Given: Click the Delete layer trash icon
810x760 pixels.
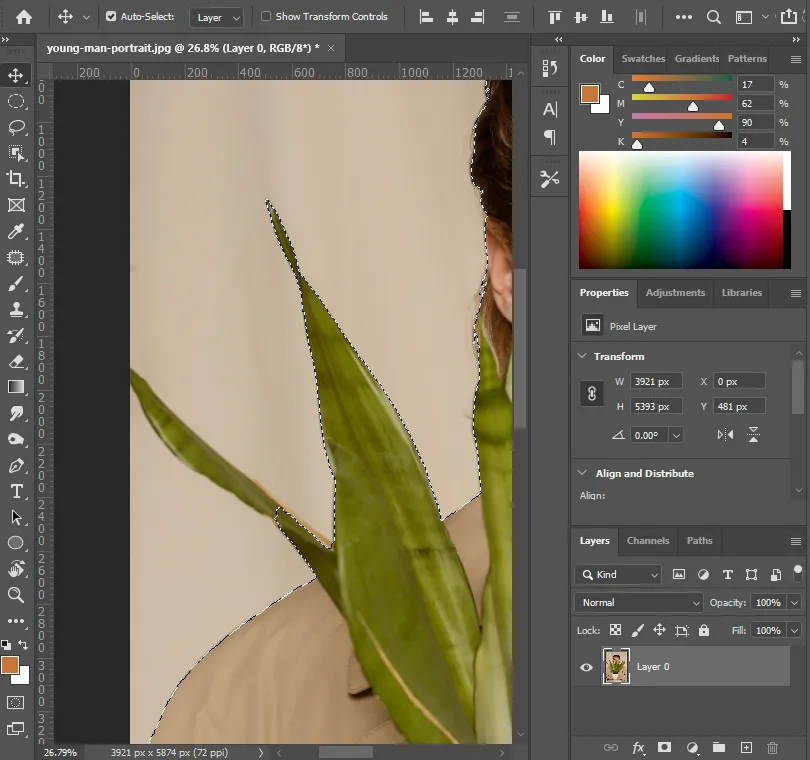Looking at the screenshot, I should point(772,747).
